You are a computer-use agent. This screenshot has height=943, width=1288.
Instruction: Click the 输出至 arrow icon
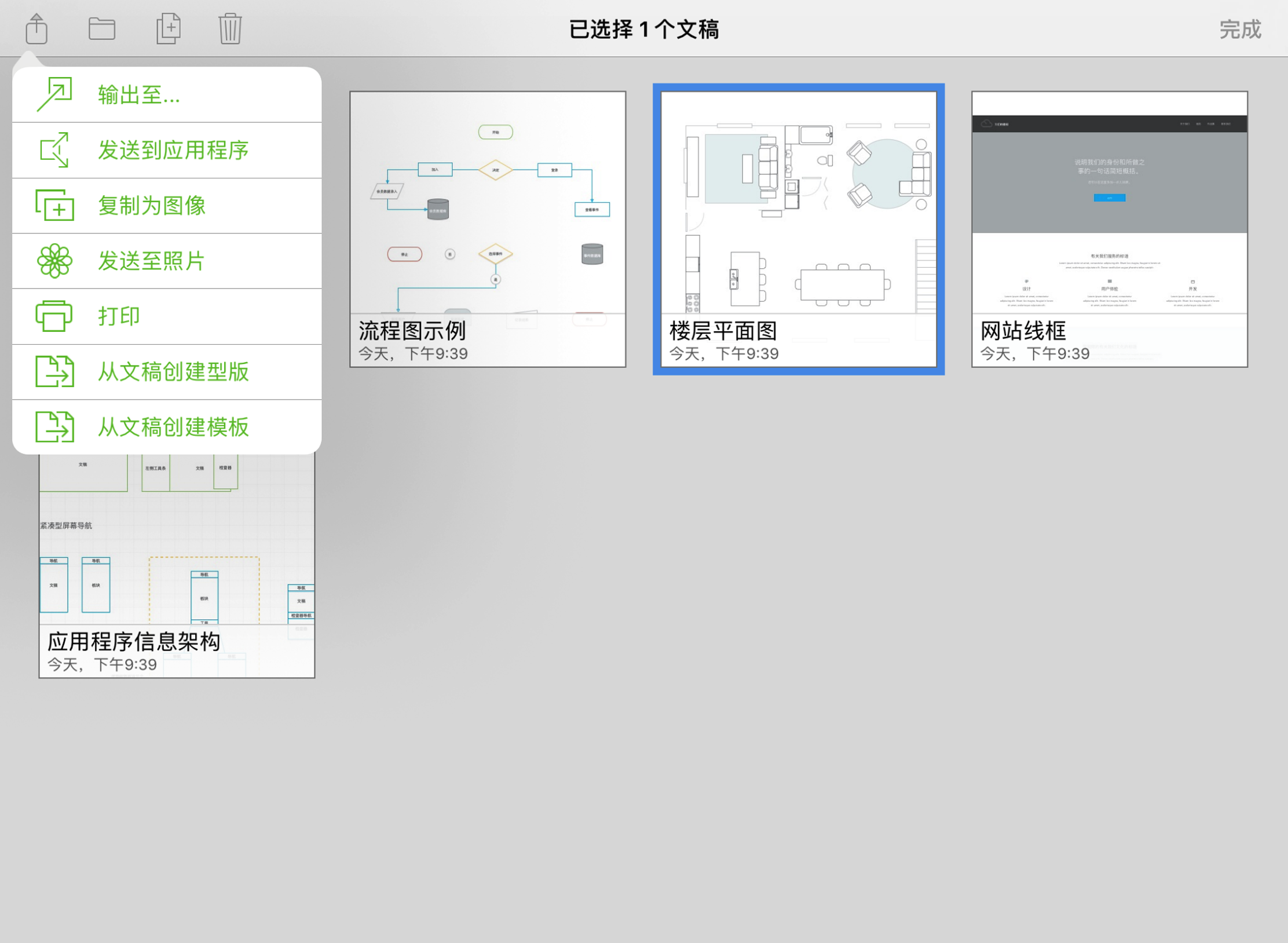(54, 94)
